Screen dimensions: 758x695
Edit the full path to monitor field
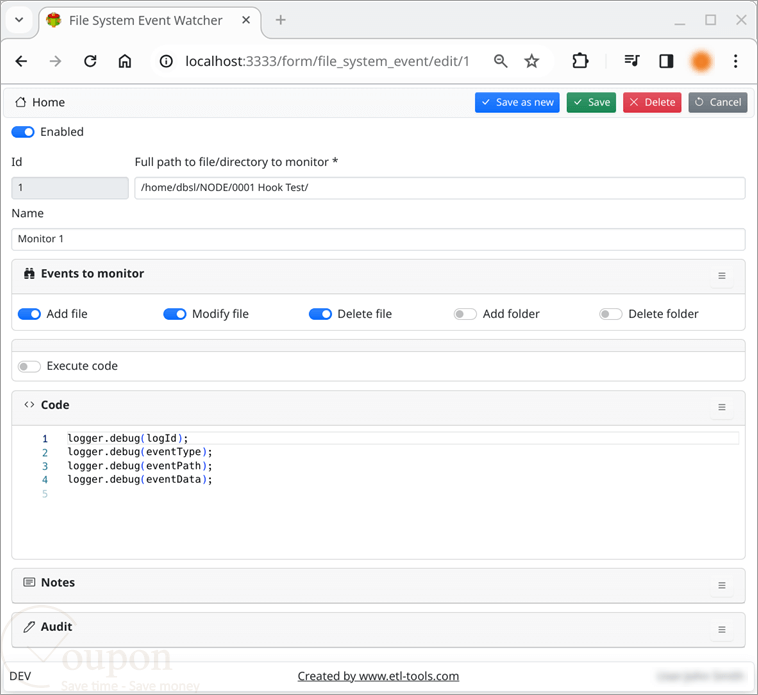[x=440, y=188]
